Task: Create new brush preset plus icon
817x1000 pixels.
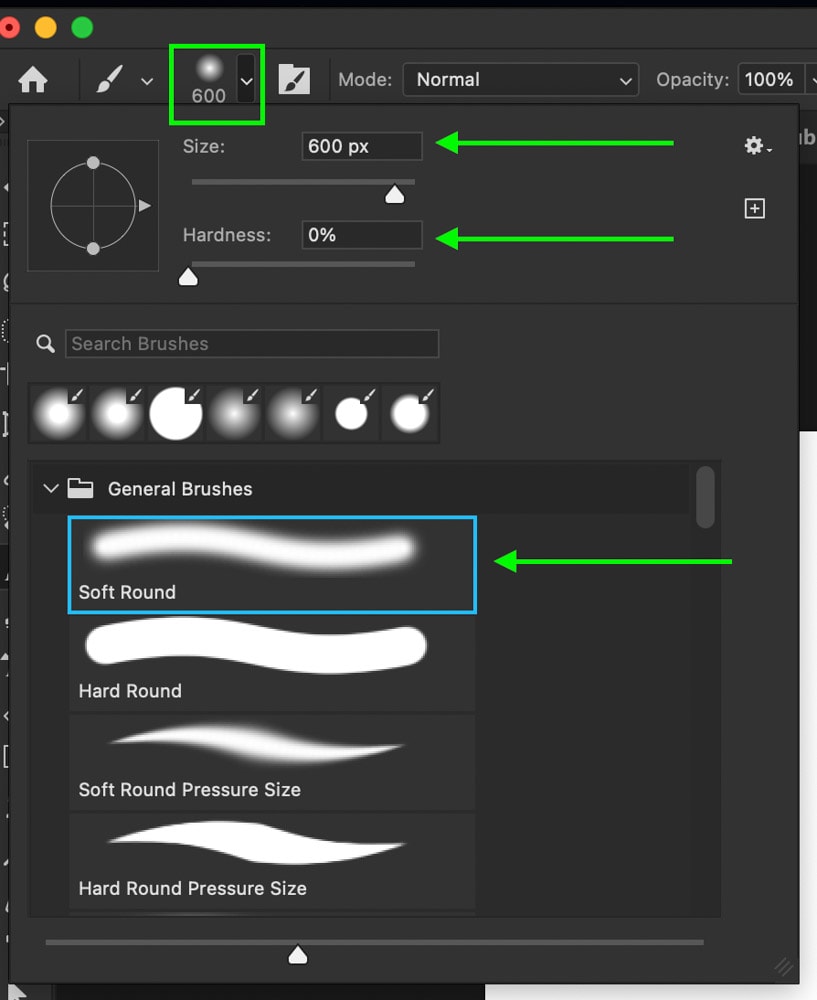Action: pyautogui.click(x=754, y=209)
